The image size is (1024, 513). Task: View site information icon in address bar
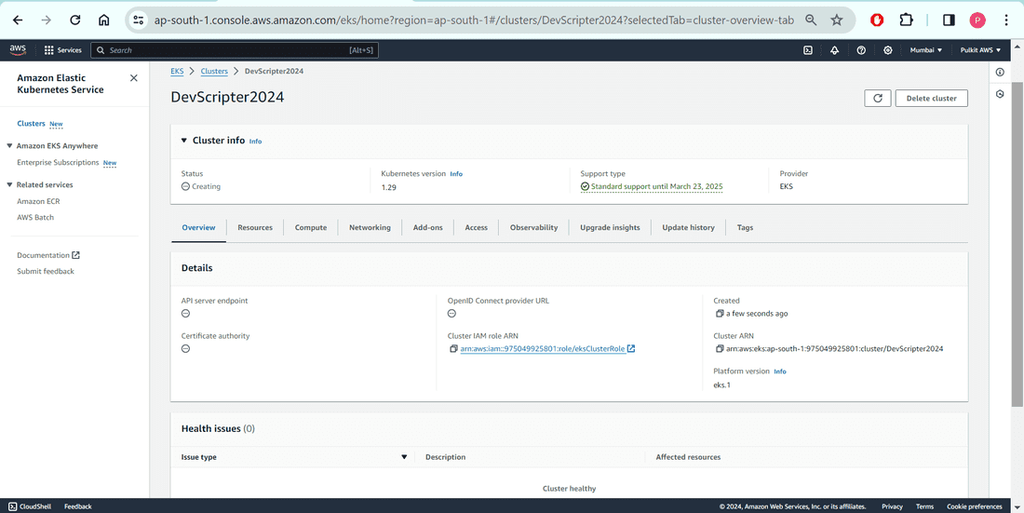click(x=138, y=20)
